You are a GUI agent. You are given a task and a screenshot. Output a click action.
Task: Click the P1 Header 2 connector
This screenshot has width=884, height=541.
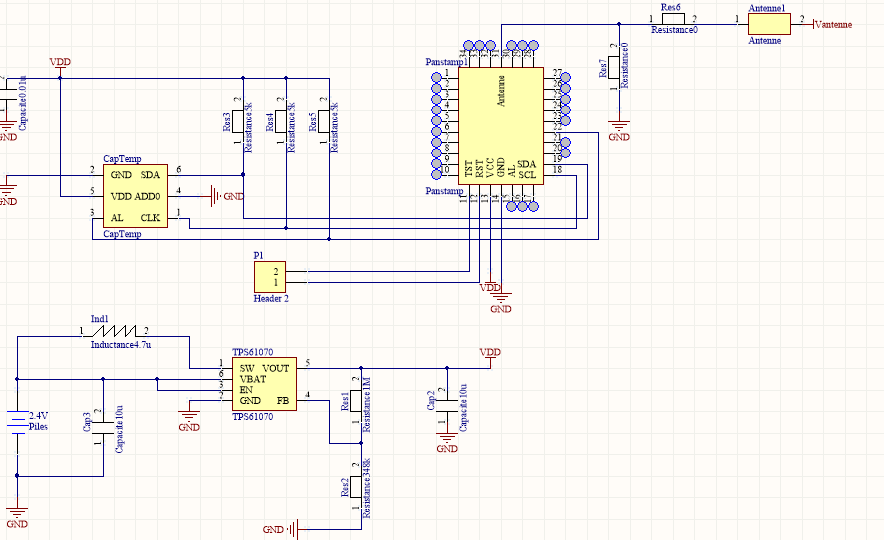click(x=272, y=276)
